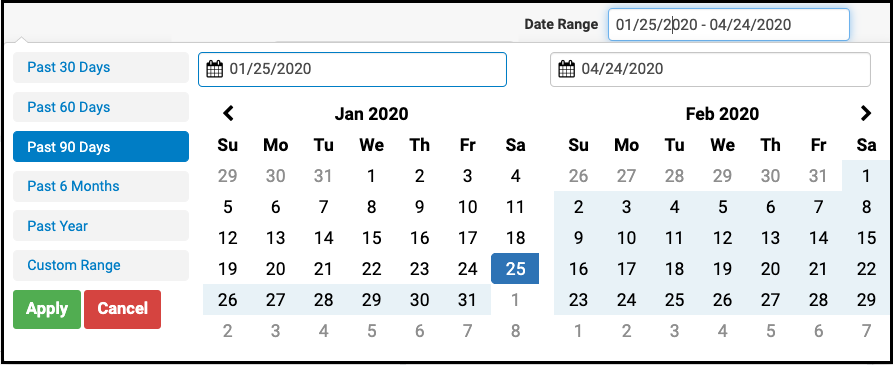Choose Past 60 Days preset

click(101, 107)
